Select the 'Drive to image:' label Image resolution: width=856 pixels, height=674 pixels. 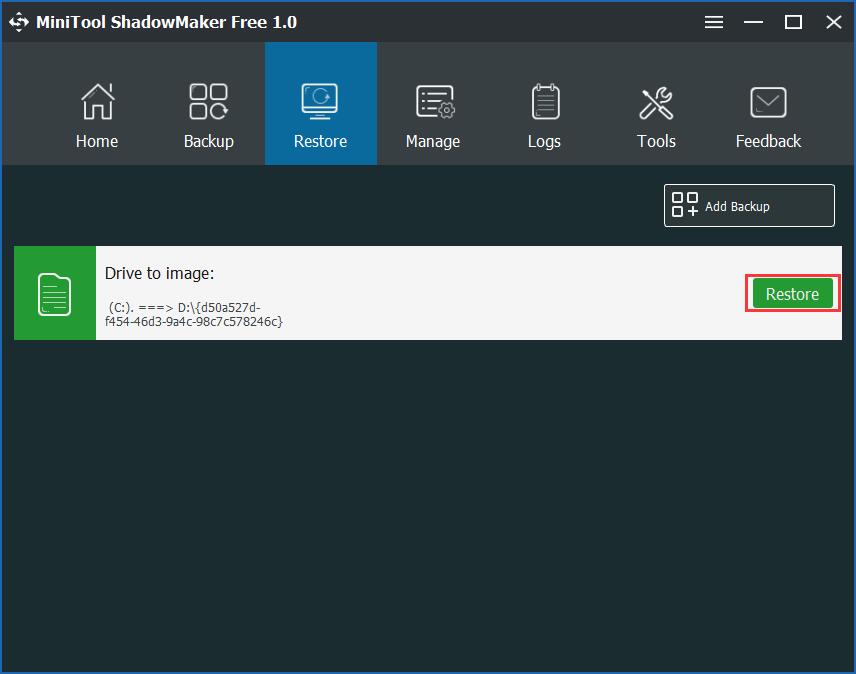point(159,273)
